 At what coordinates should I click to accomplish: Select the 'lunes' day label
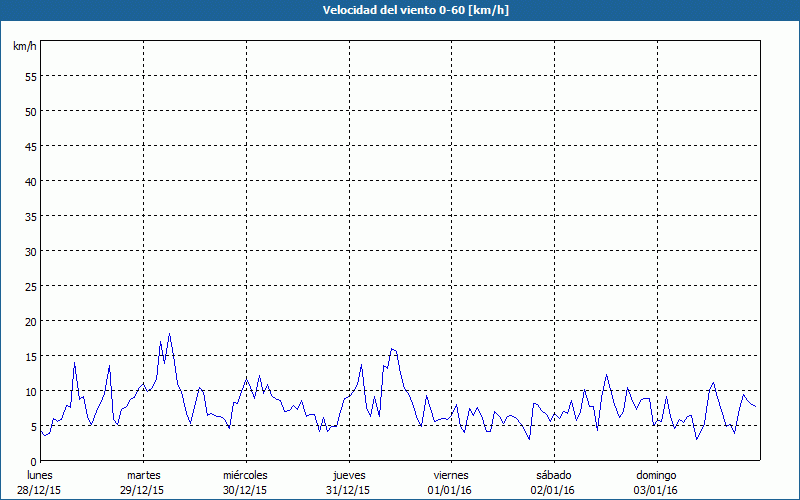39,475
